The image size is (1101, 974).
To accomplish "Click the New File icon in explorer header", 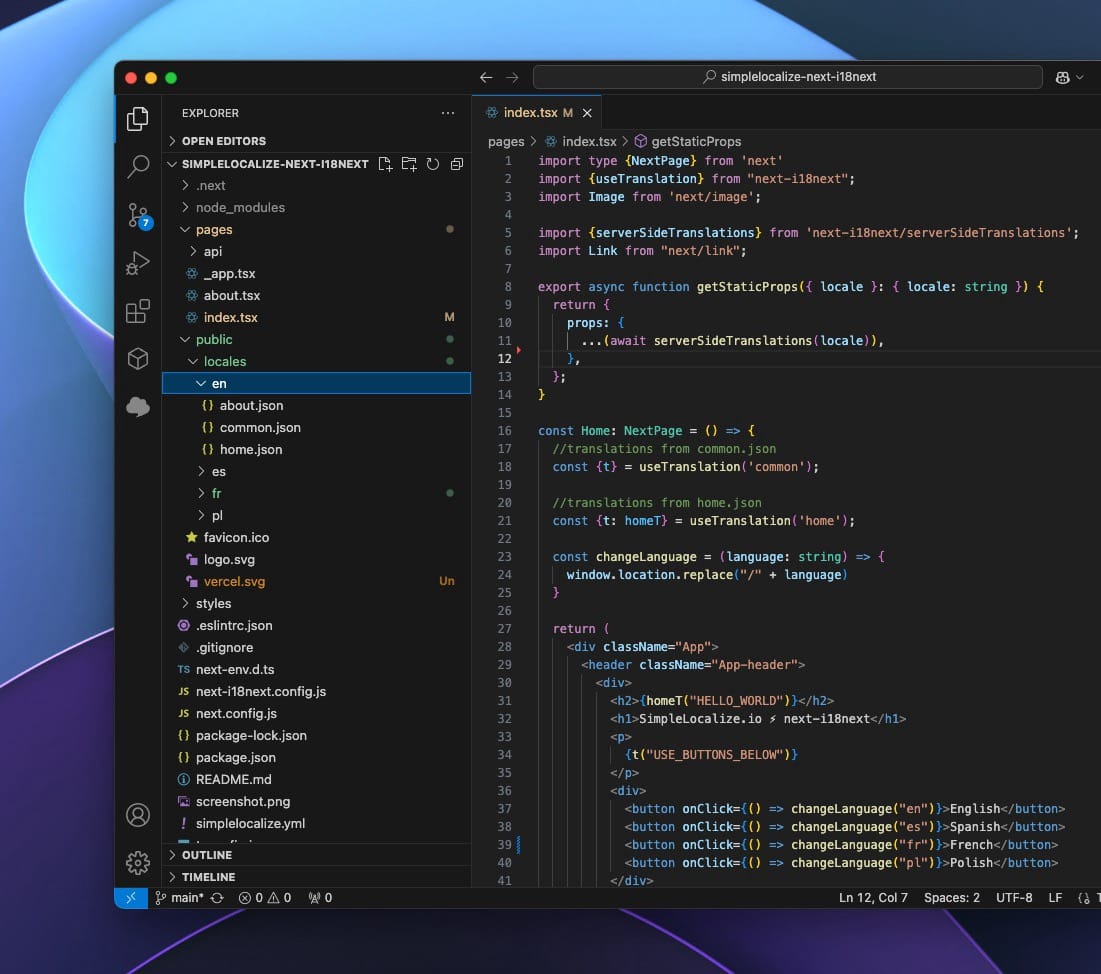I will click(x=385, y=164).
